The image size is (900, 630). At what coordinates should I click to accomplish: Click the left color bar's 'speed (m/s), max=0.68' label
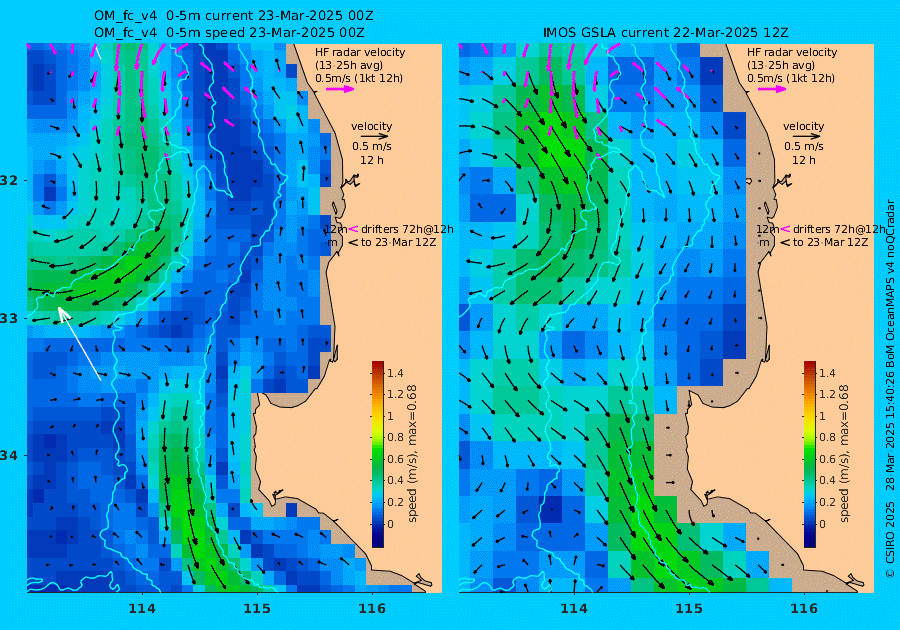(x=412, y=453)
